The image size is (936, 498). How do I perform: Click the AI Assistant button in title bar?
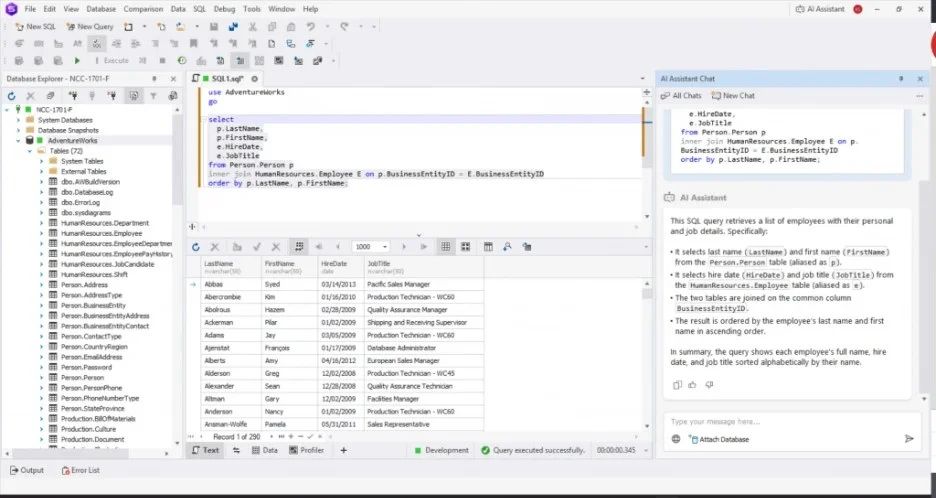(820, 9)
